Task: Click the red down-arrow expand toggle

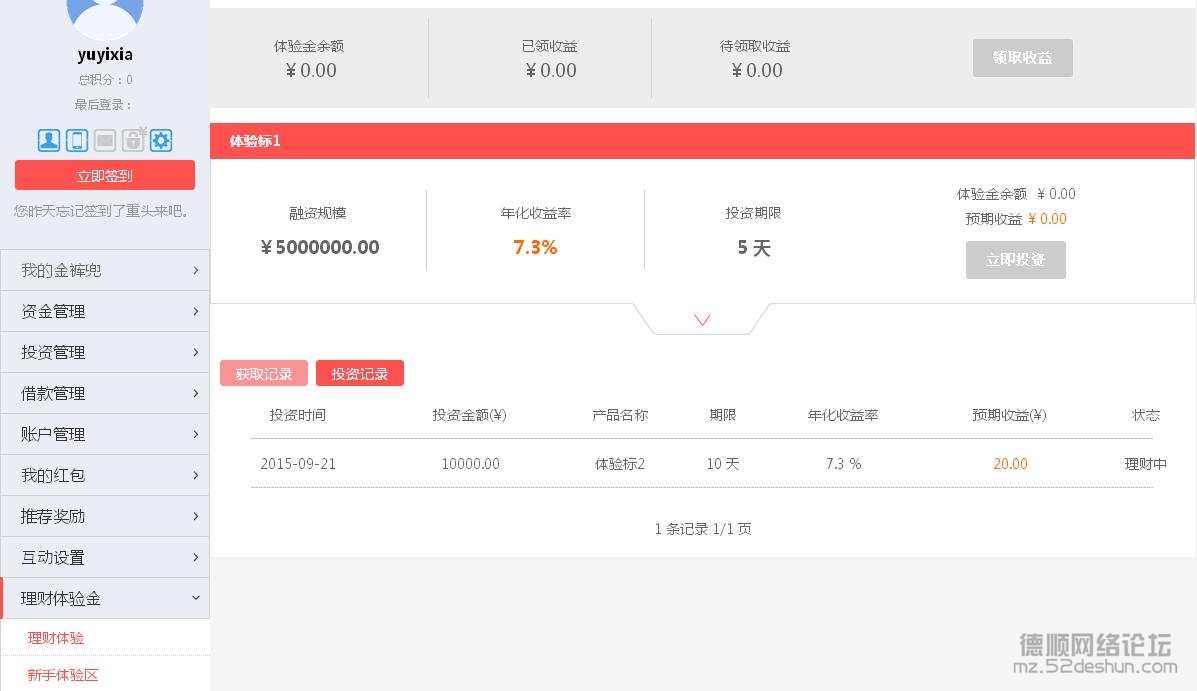Action: [x=702, y=320]
